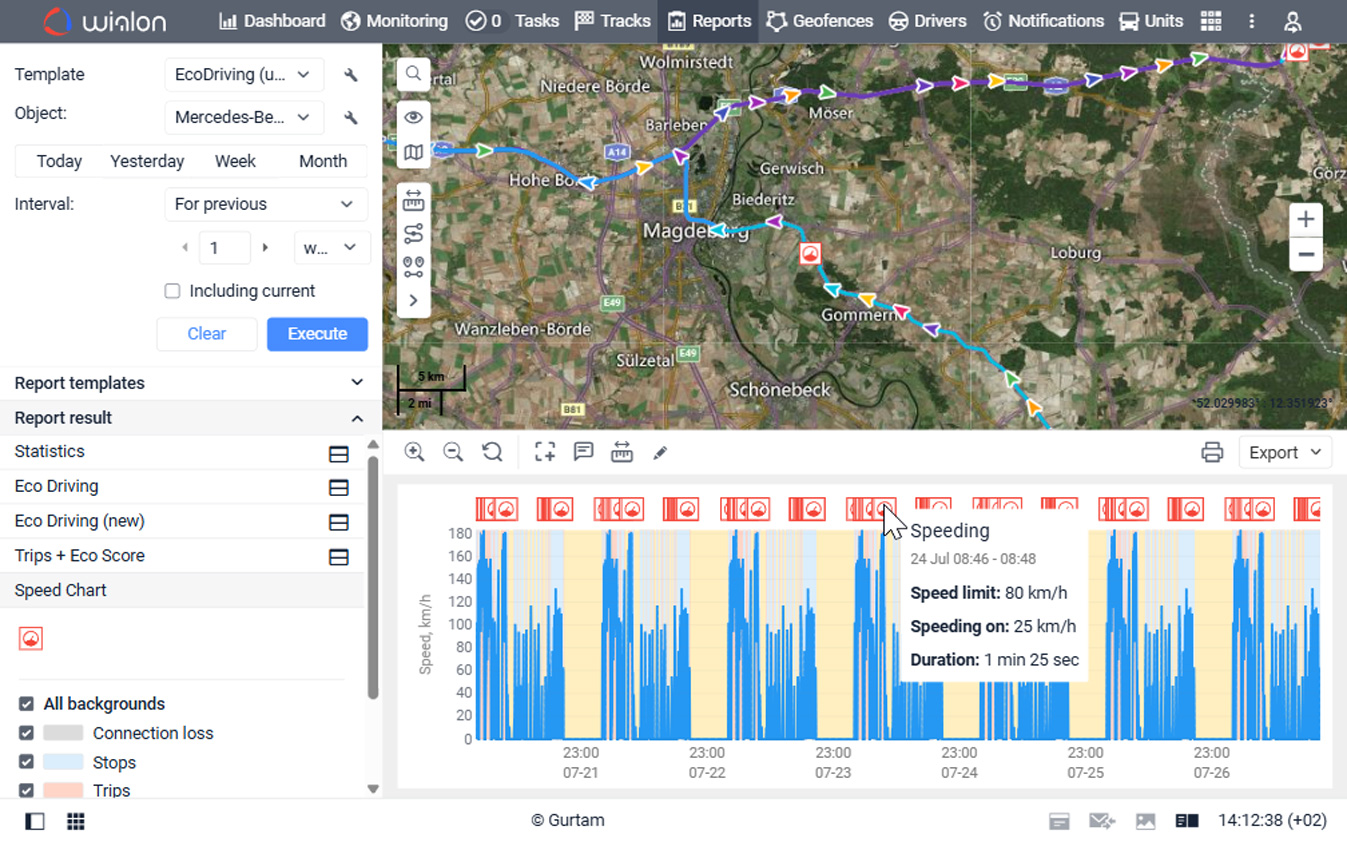Toggle the 'All backgrounds' checkbox
Viewport: 1347px width, 842px height.
coord(27,704)
